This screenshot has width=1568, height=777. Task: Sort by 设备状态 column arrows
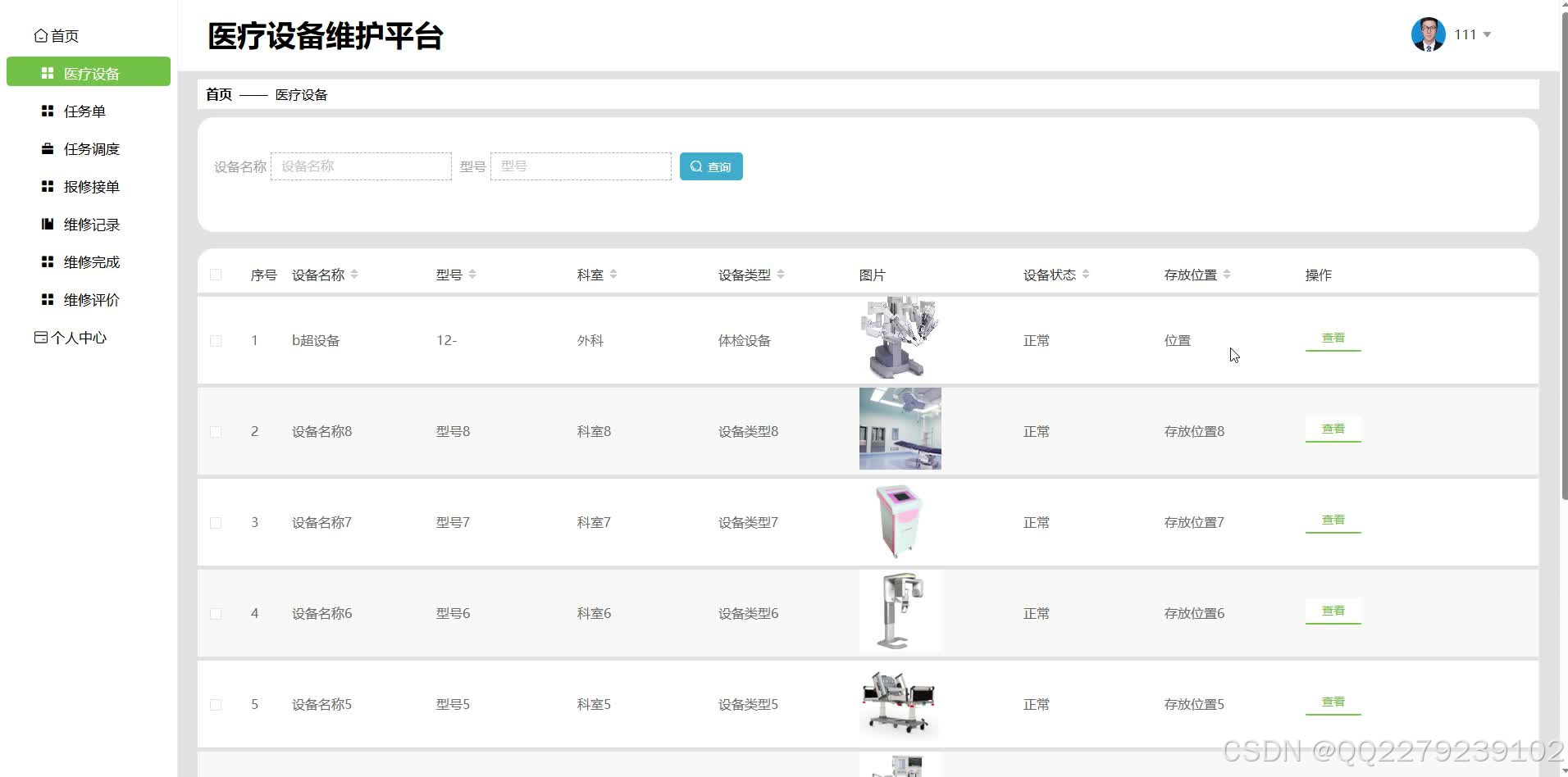(1086, 275)
